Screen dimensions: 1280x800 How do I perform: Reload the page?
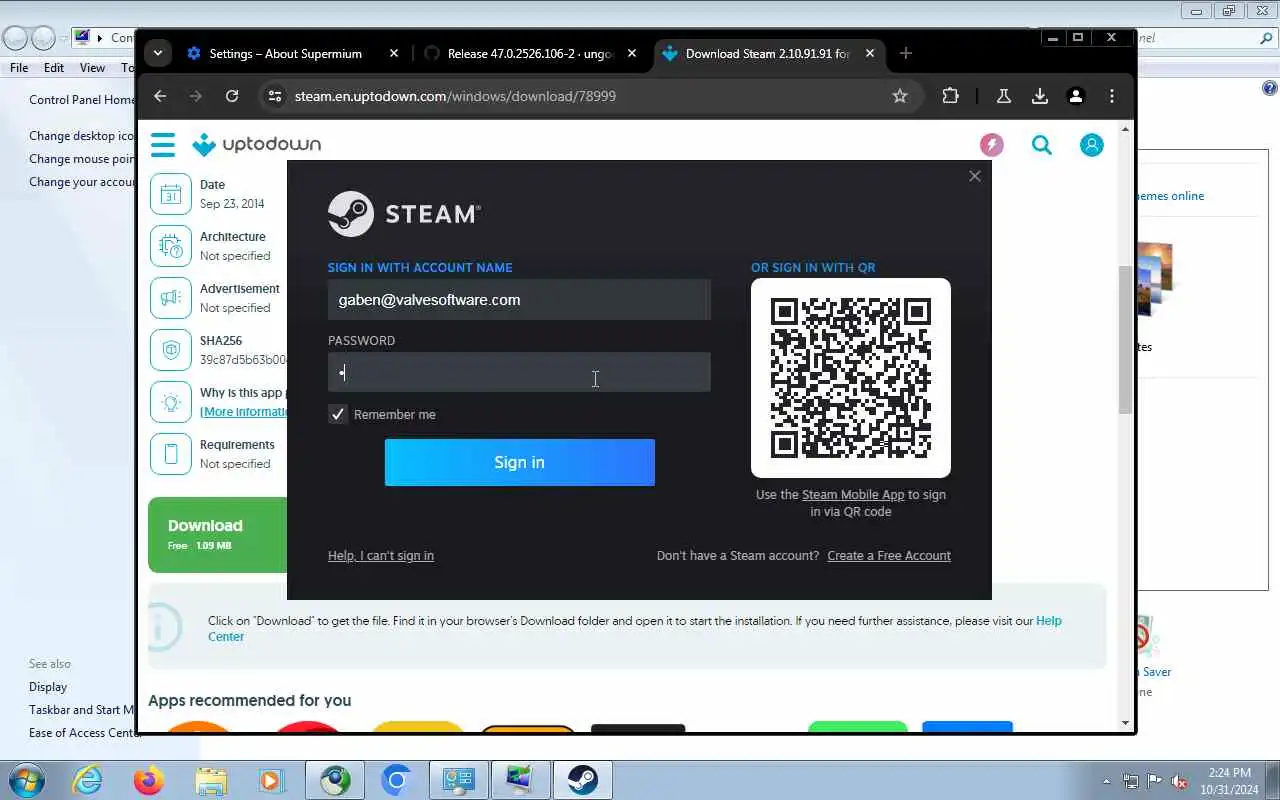(x=232, y=96)
